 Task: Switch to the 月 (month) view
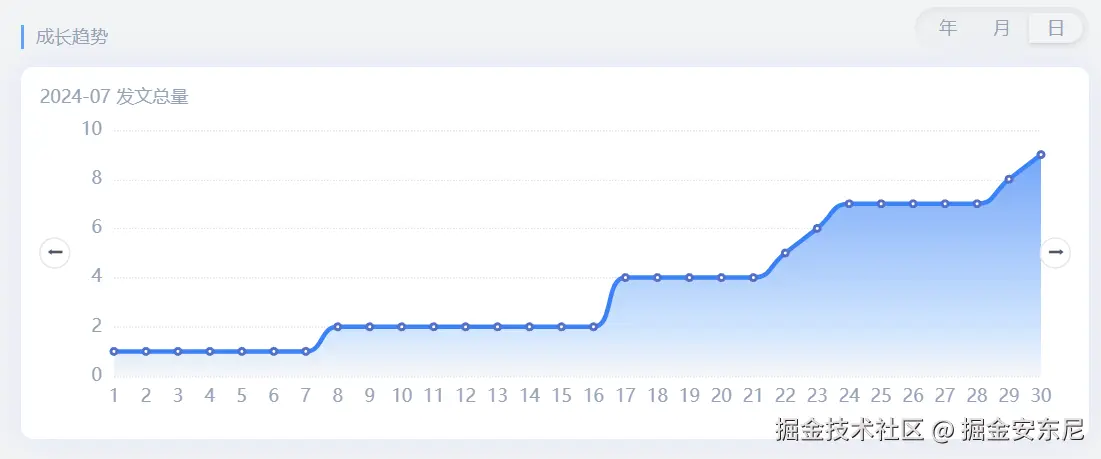point(1002,28)
